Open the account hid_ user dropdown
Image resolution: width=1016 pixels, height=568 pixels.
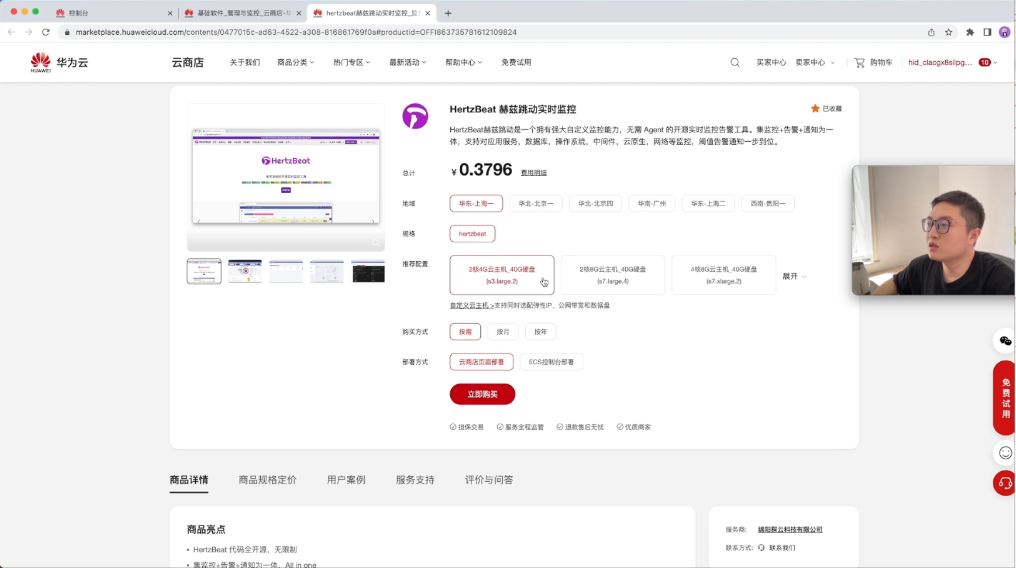[952, 62]
